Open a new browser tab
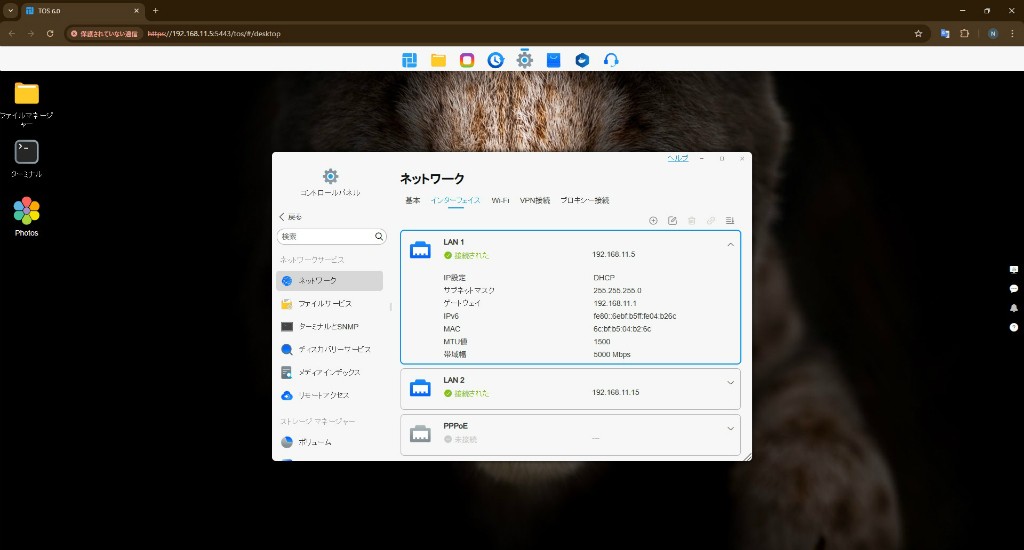 coord(155,10)
